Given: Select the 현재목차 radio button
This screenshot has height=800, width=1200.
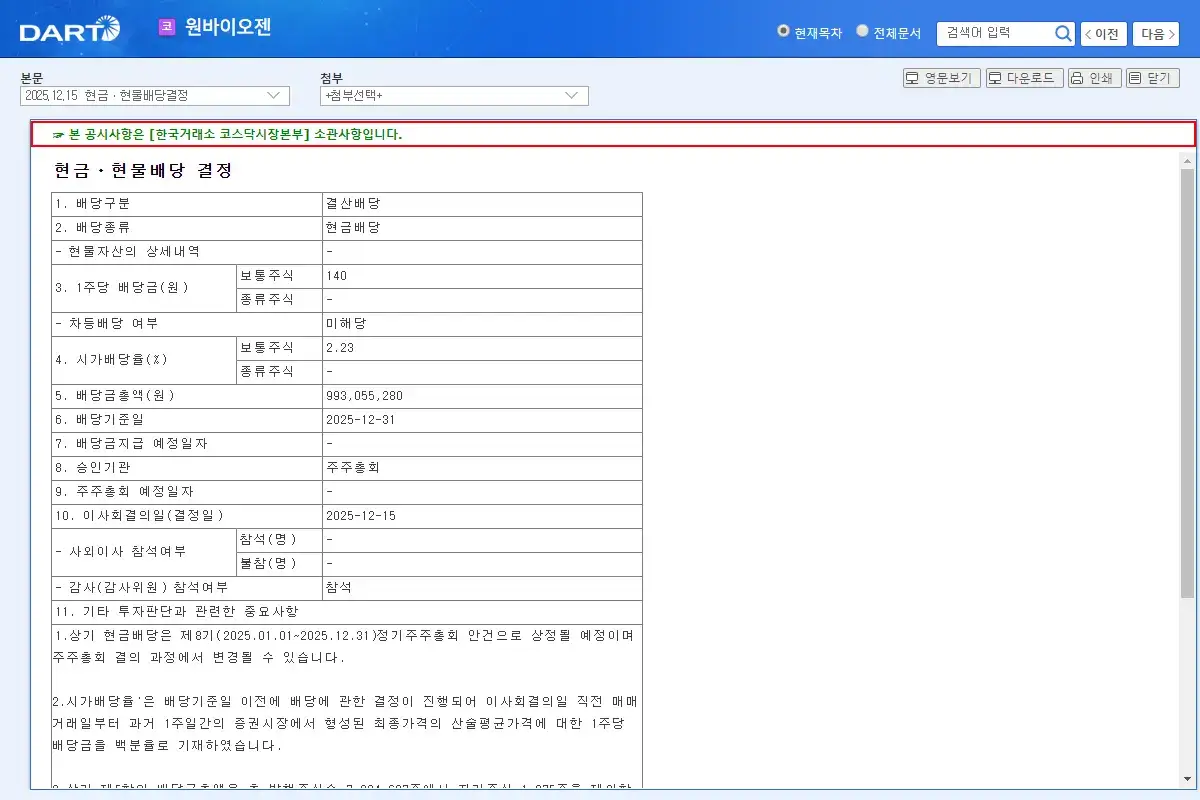Looking at the screenshot, I should 782,29.
